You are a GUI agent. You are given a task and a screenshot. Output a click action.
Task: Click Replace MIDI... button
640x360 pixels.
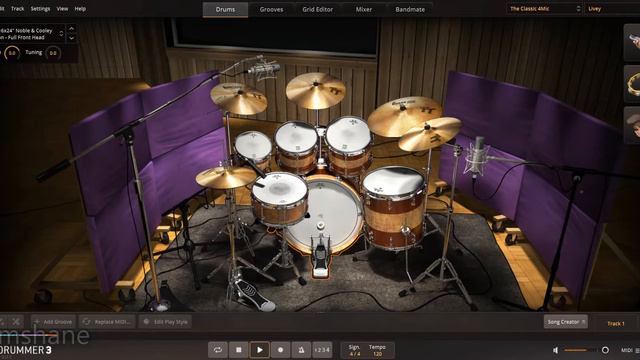108,322
